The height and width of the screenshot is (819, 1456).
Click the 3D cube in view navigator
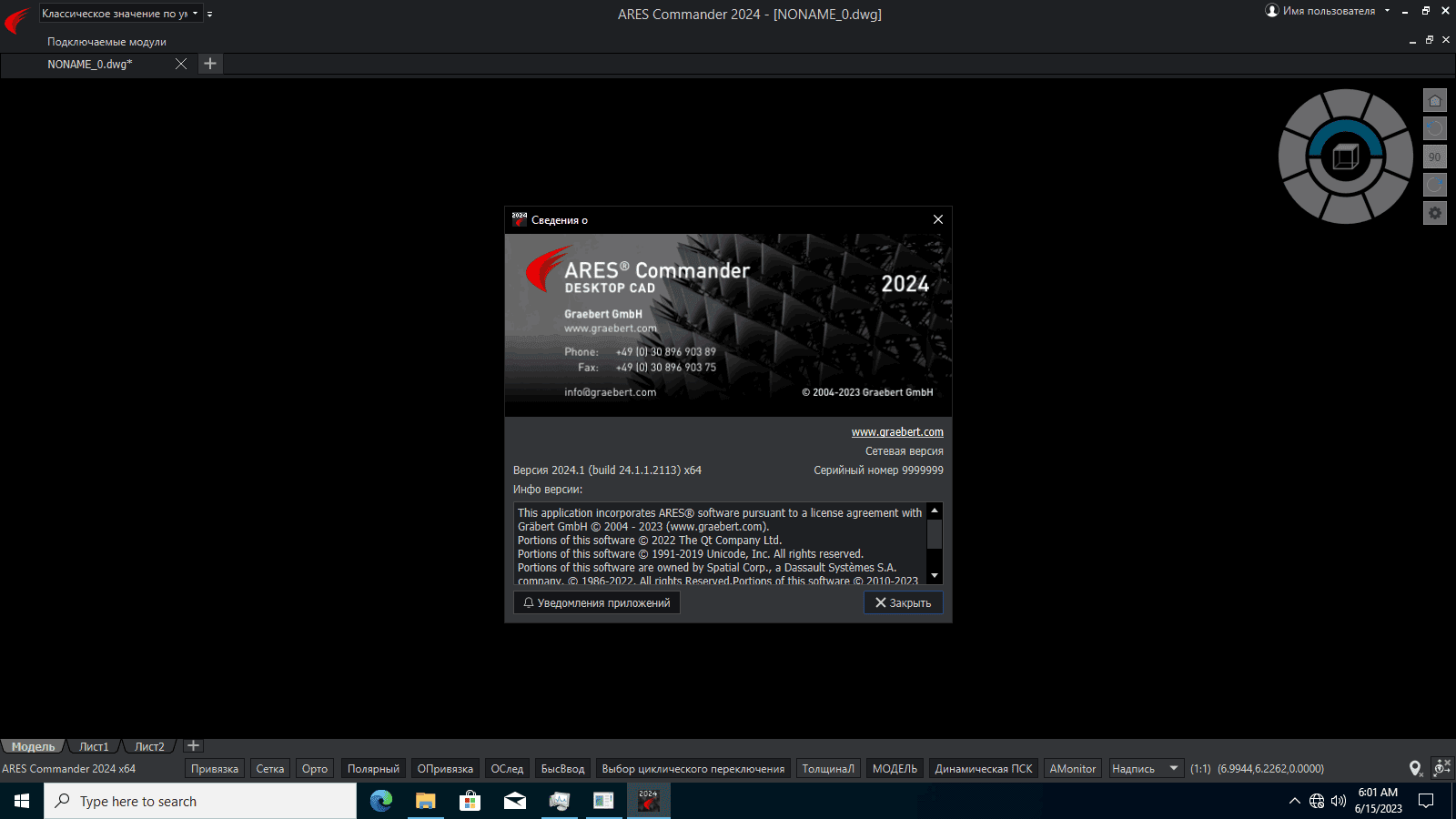(x=1345, y=157)
